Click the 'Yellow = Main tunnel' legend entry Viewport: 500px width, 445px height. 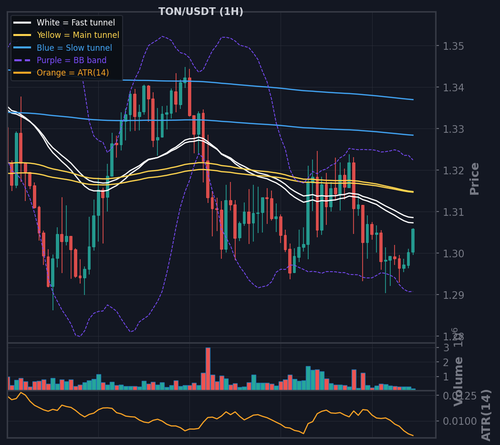click(66, 35)
